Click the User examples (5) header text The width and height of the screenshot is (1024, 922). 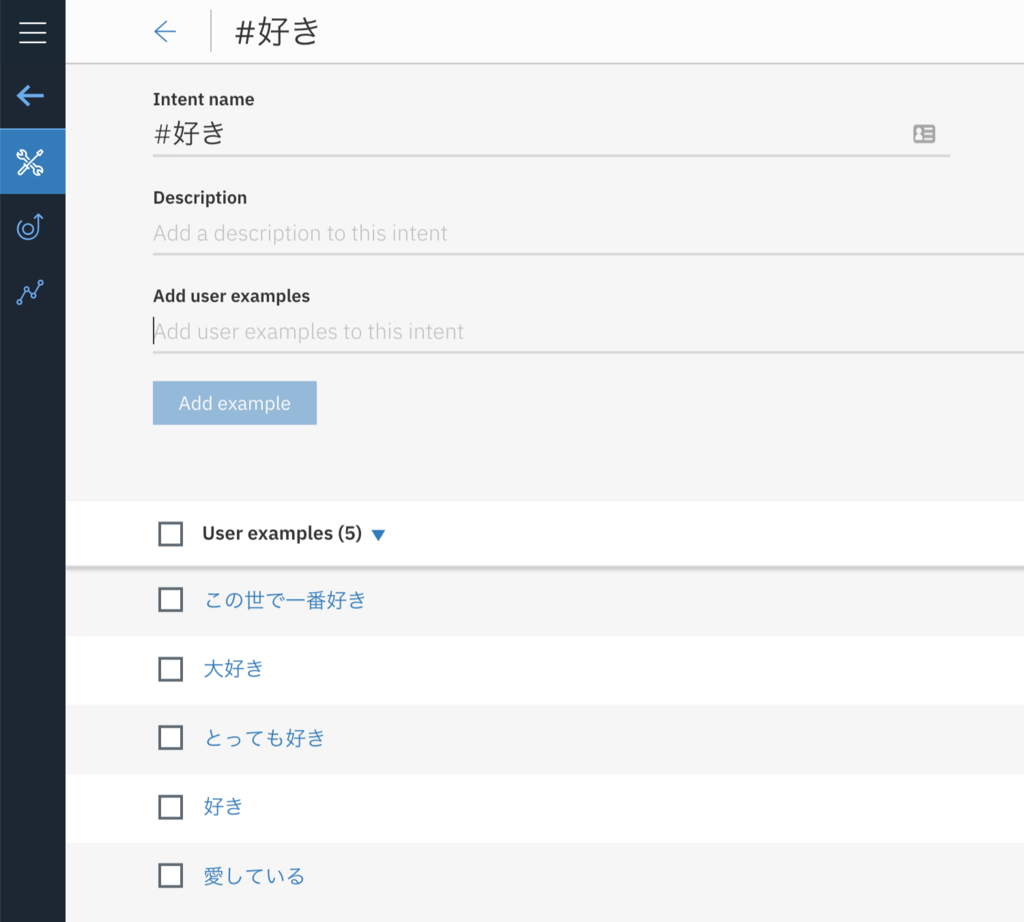(x=281, y=533)
